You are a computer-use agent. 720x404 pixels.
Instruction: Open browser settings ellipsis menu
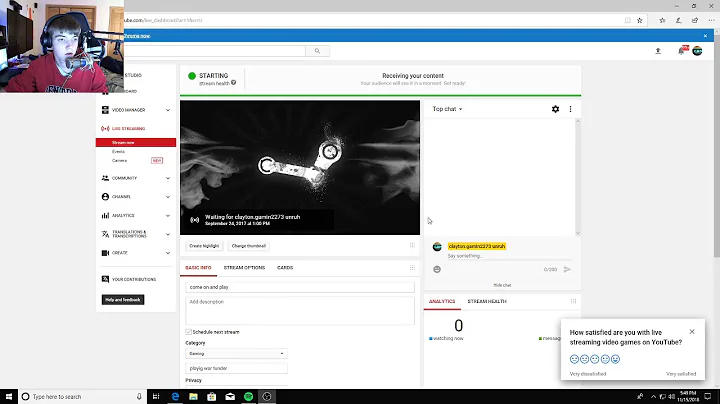click(711, 20)
